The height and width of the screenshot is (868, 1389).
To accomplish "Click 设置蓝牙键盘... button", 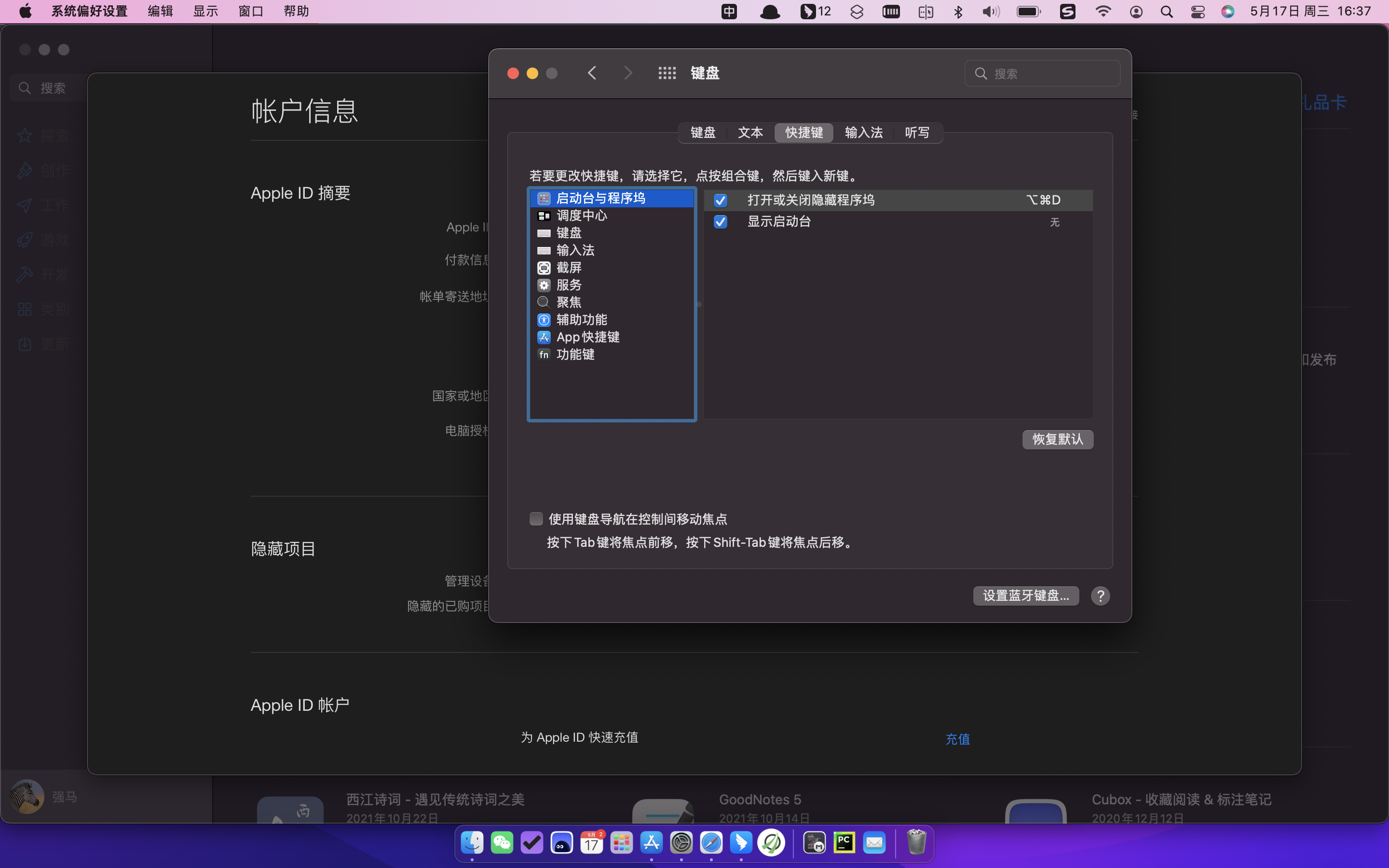I will click(x=1026, y=596).
